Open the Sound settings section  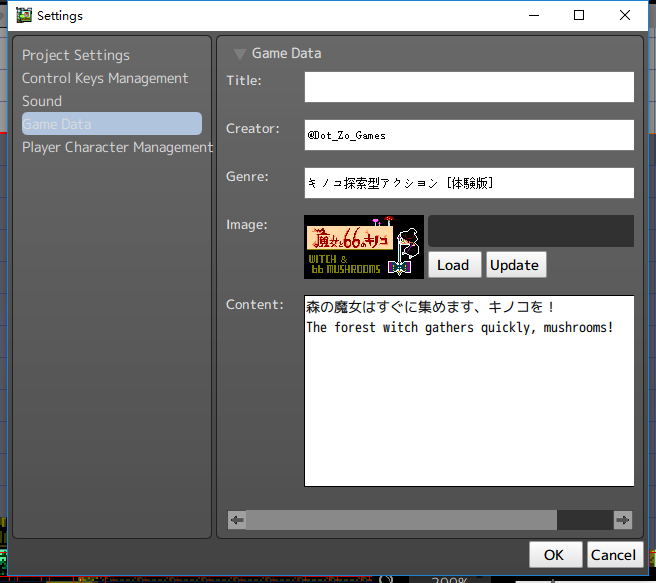click(42, 101)
